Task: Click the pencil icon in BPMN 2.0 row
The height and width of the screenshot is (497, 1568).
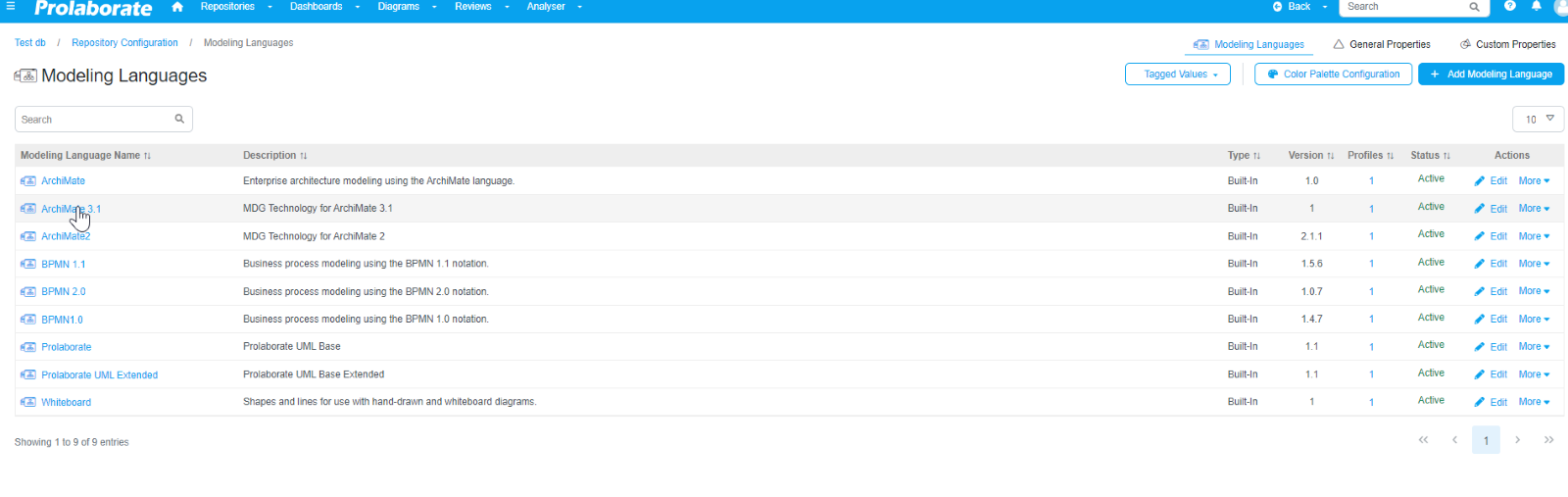Action: click(x=1480, y=291)
